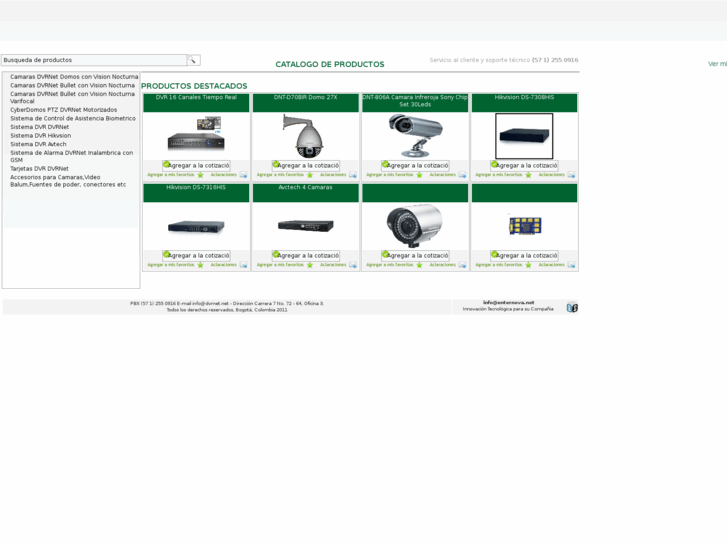Open Hikvision DS-7316HIS product title
The image size is (727, 545).
[196, 187]
